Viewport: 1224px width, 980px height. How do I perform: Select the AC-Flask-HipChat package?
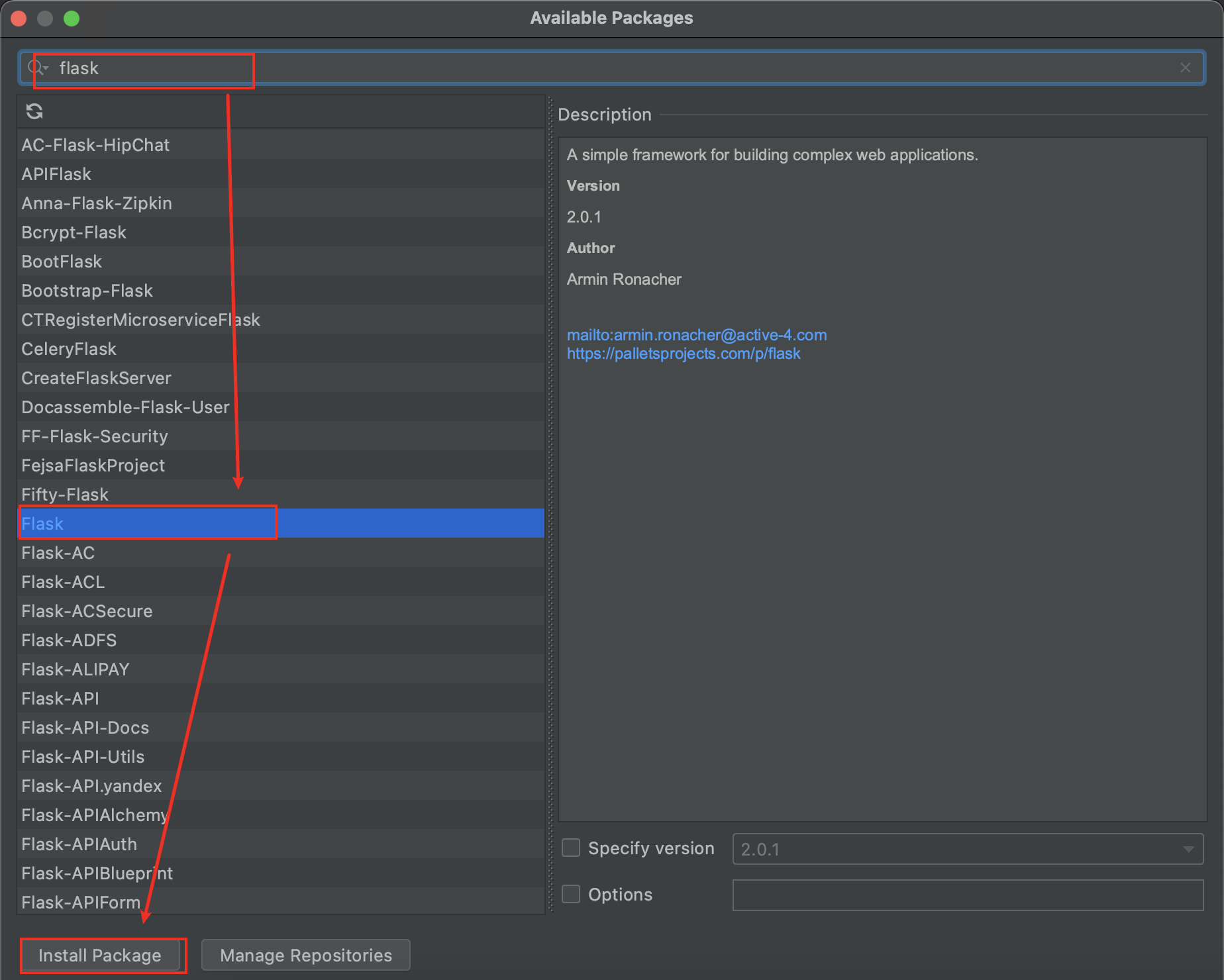click(x=281, y=144)
